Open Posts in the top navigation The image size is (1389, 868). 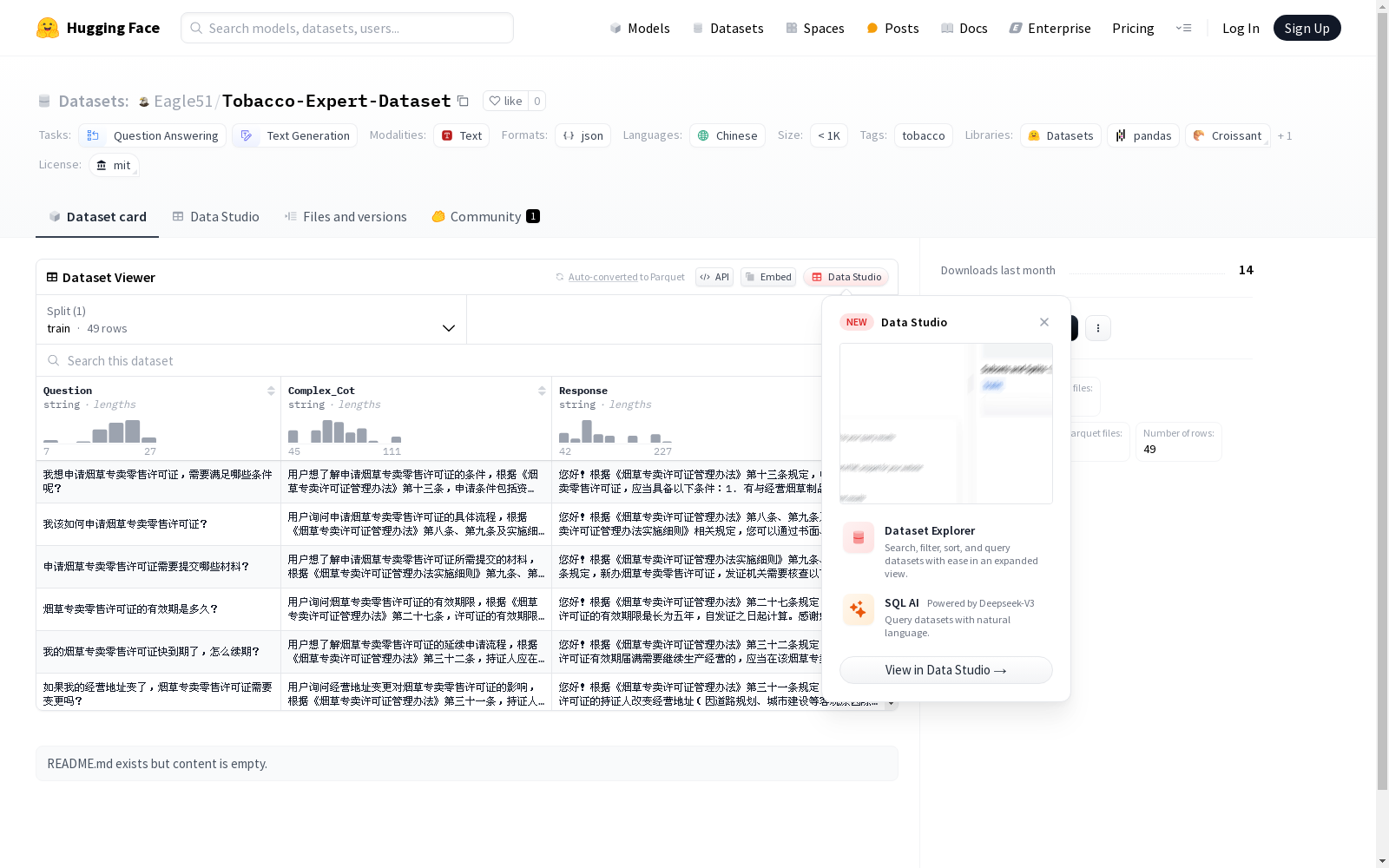pyautogui.click(x=892, y=28)
